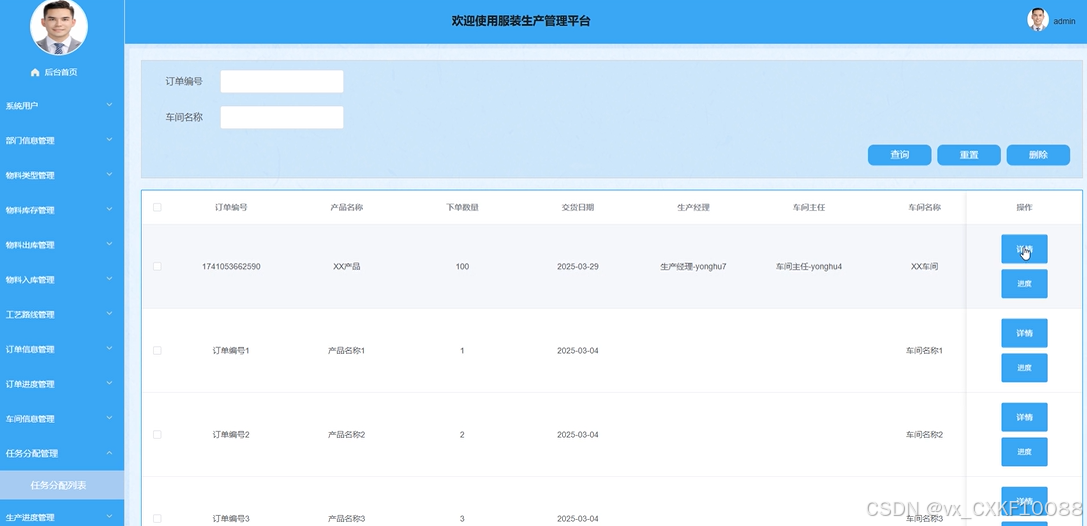Screen dimensions: 1087x526
Task: Expand the 部门信息管理 chevron
Action: [110, 139]
